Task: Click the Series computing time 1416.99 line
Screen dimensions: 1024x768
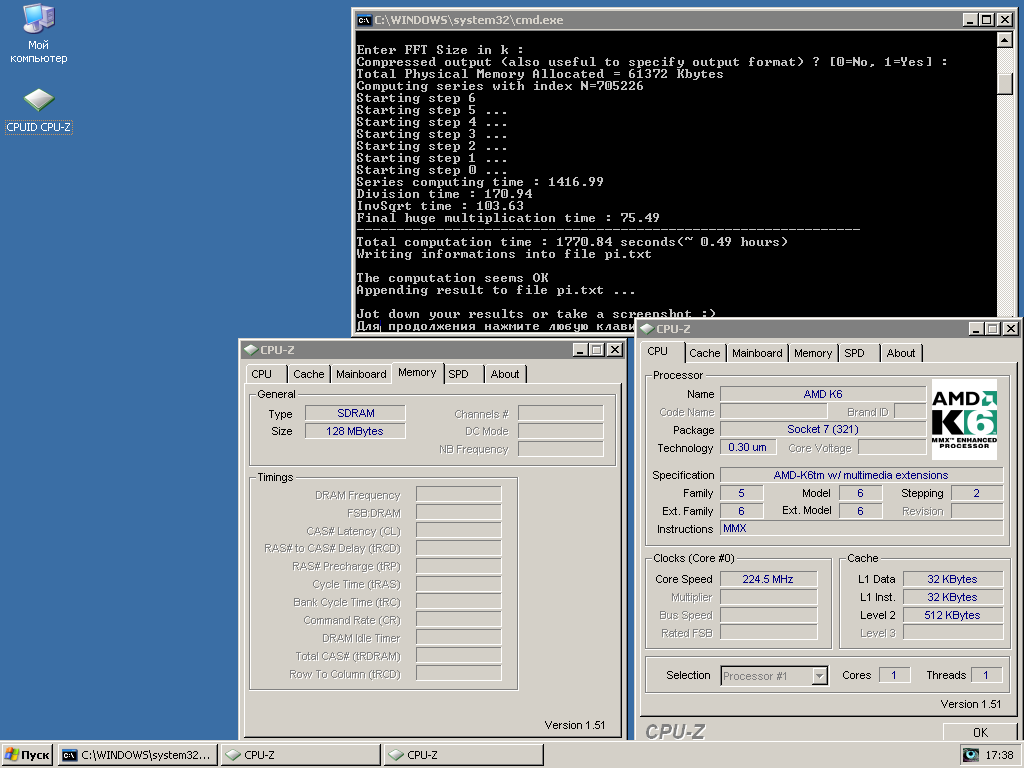Action: point(480,182)
